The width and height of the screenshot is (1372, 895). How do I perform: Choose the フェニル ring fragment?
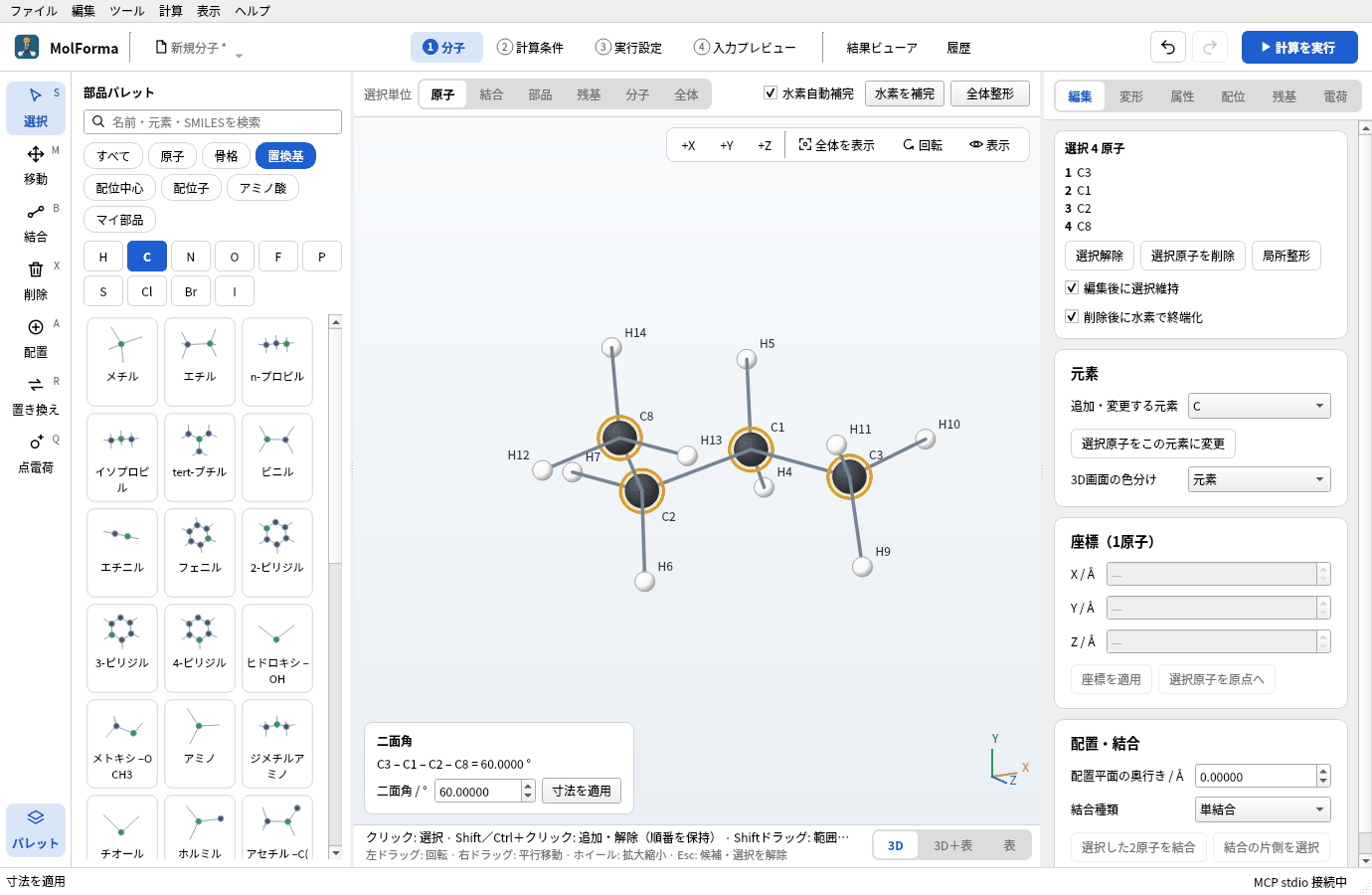(200, 552)
